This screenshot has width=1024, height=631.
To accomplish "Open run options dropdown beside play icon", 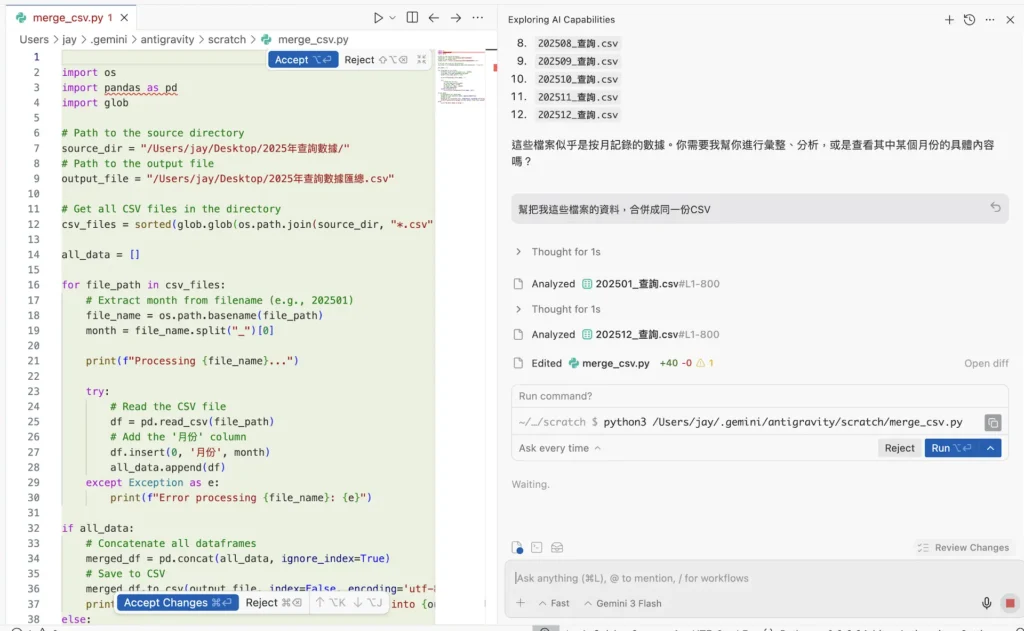I will pos(392,18).
